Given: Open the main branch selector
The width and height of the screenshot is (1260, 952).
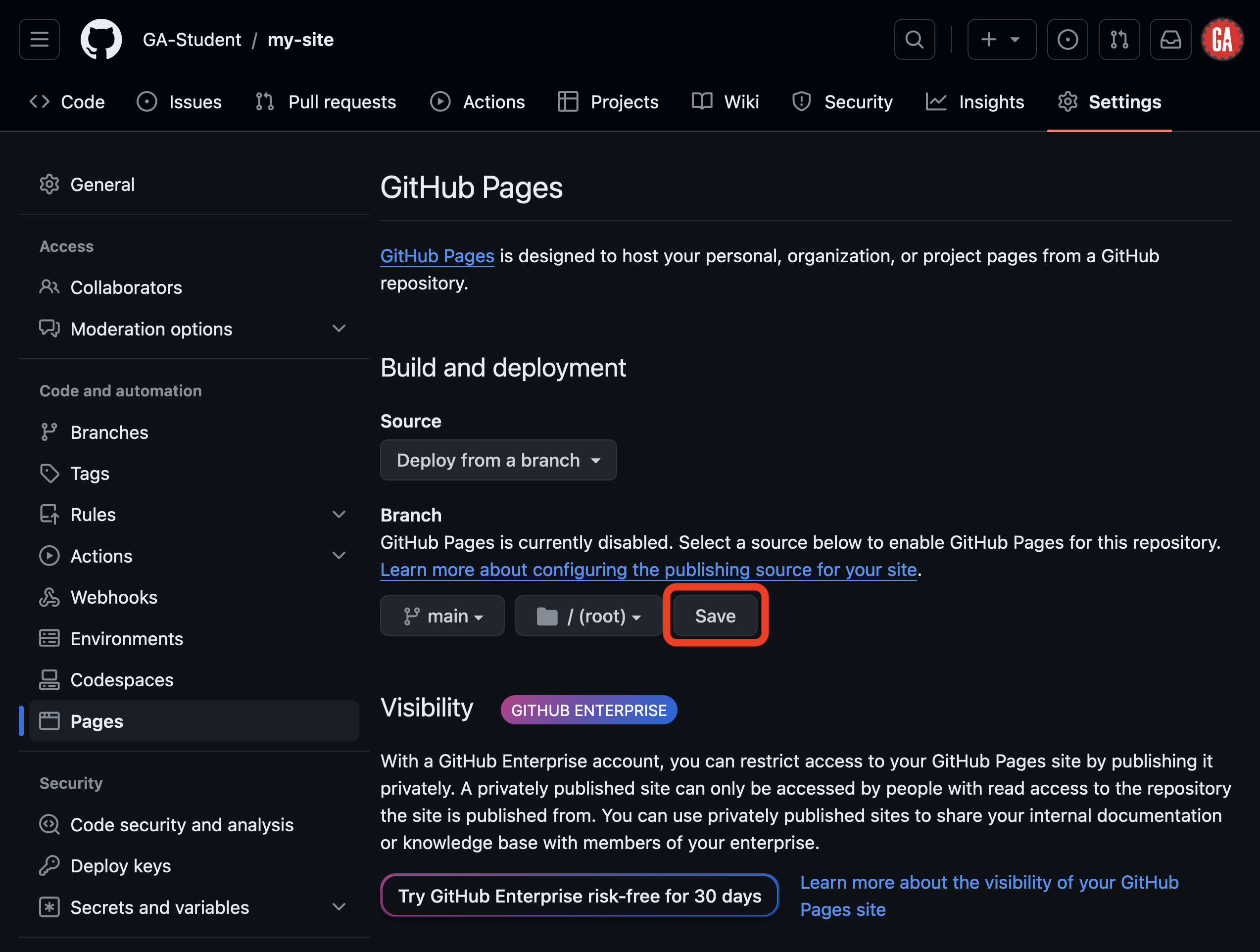Looking at the screenshot, I should [442, 616].
